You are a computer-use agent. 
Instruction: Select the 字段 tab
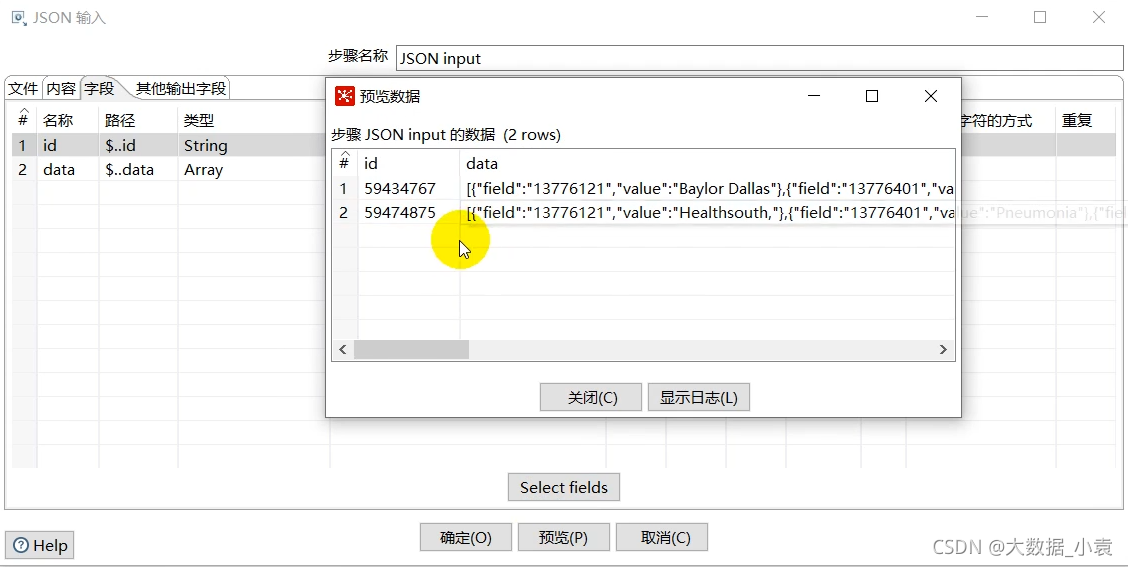pos(99,89)
